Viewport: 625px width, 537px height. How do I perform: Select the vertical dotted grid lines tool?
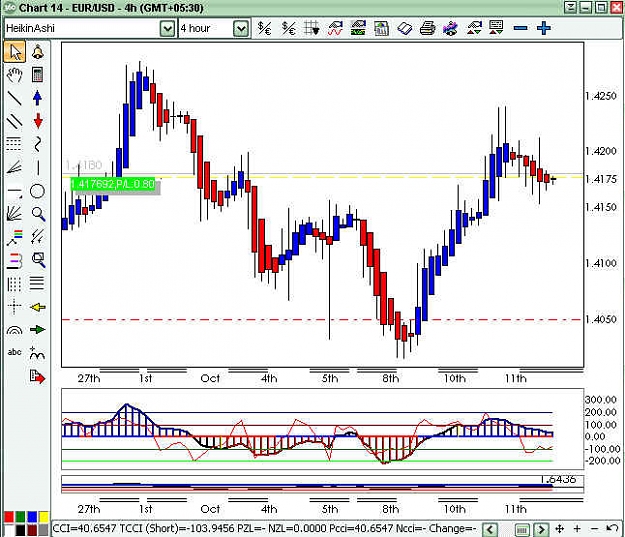pyautogui.click(x=15, y=284)
